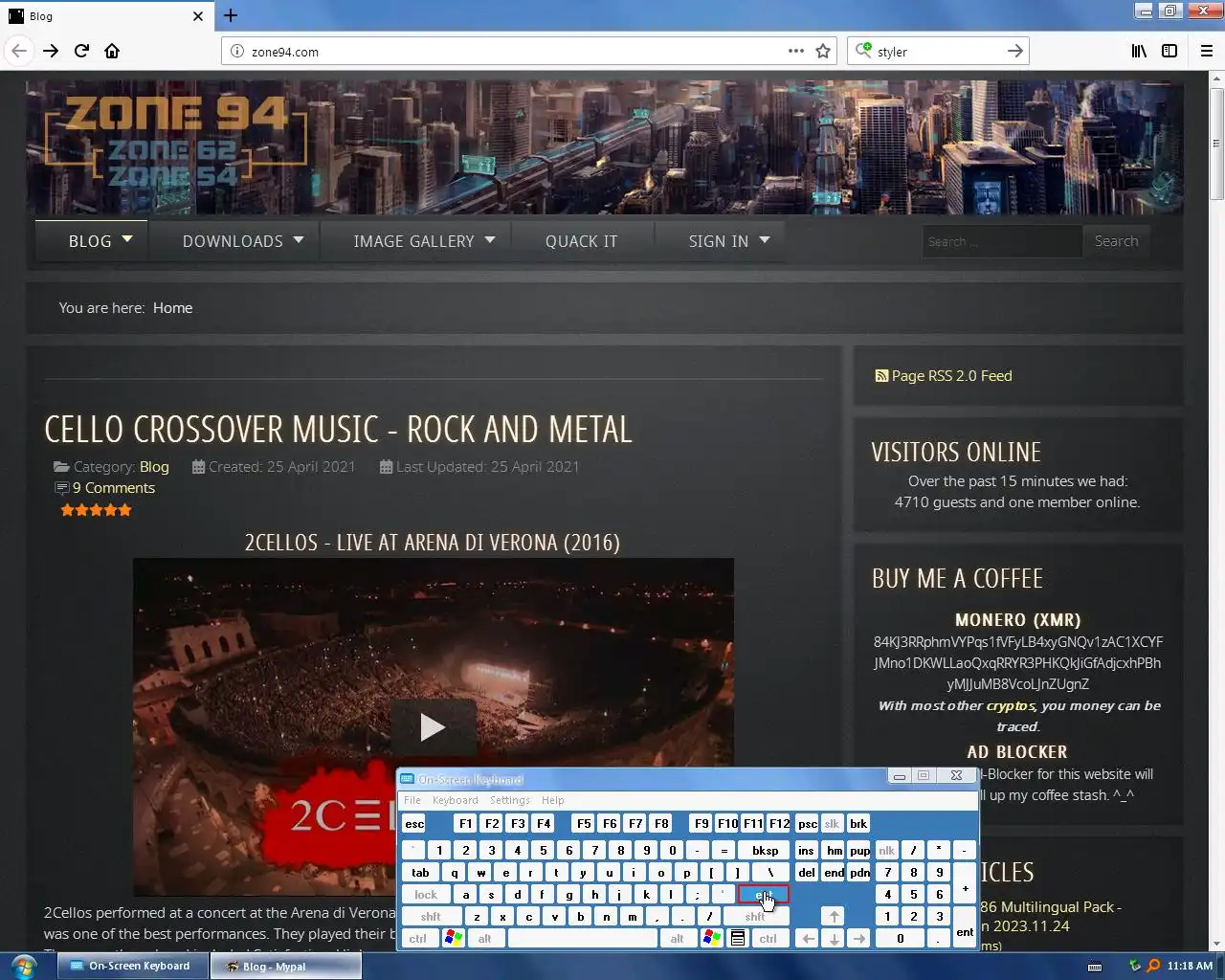Show site information for zone94.com
This screenshot has height=980, width=1225.
coord(237,52)
